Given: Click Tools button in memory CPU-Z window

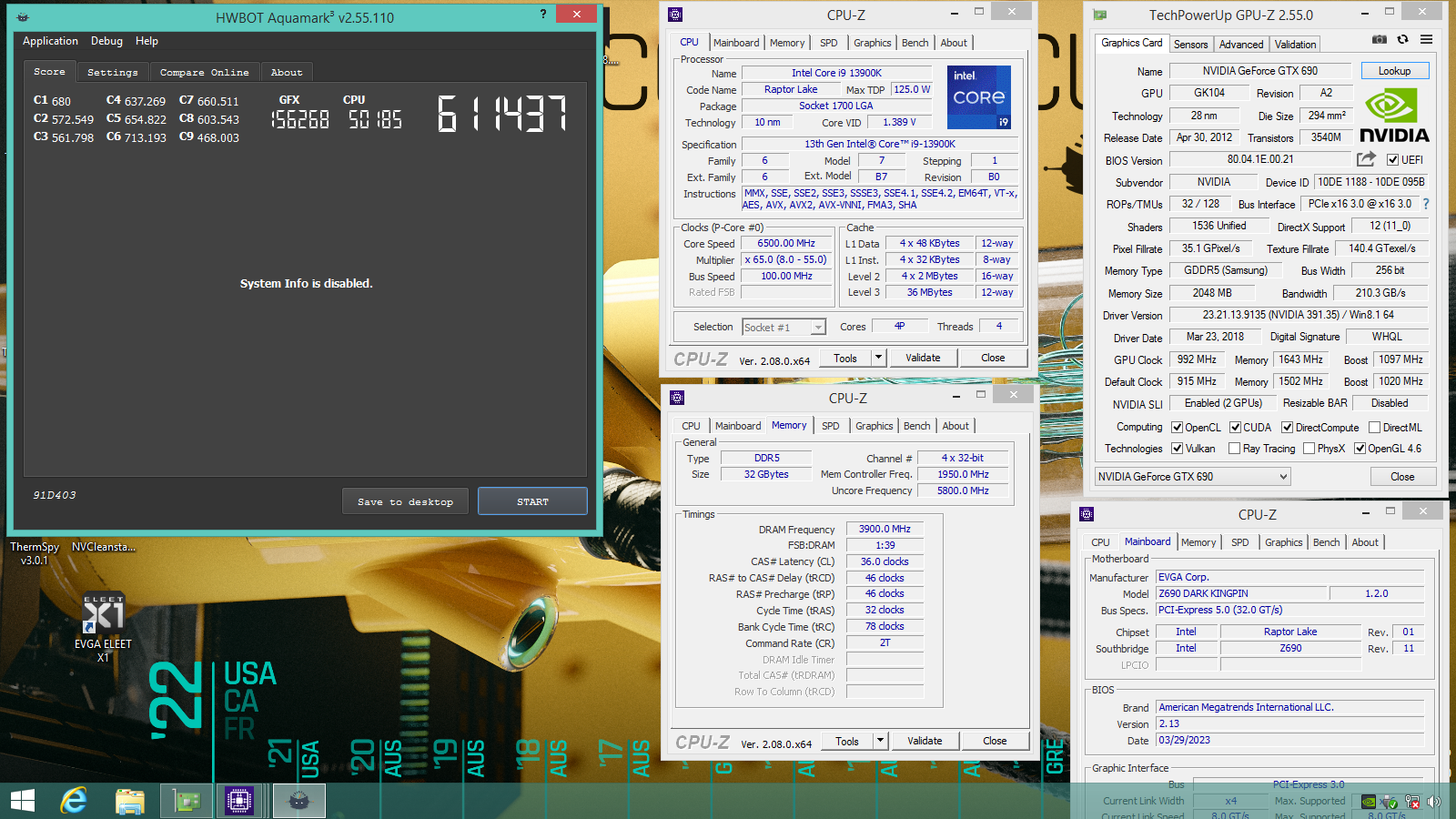Looking at the screenshot, I should pyautogui.click(x=847, y=741).
